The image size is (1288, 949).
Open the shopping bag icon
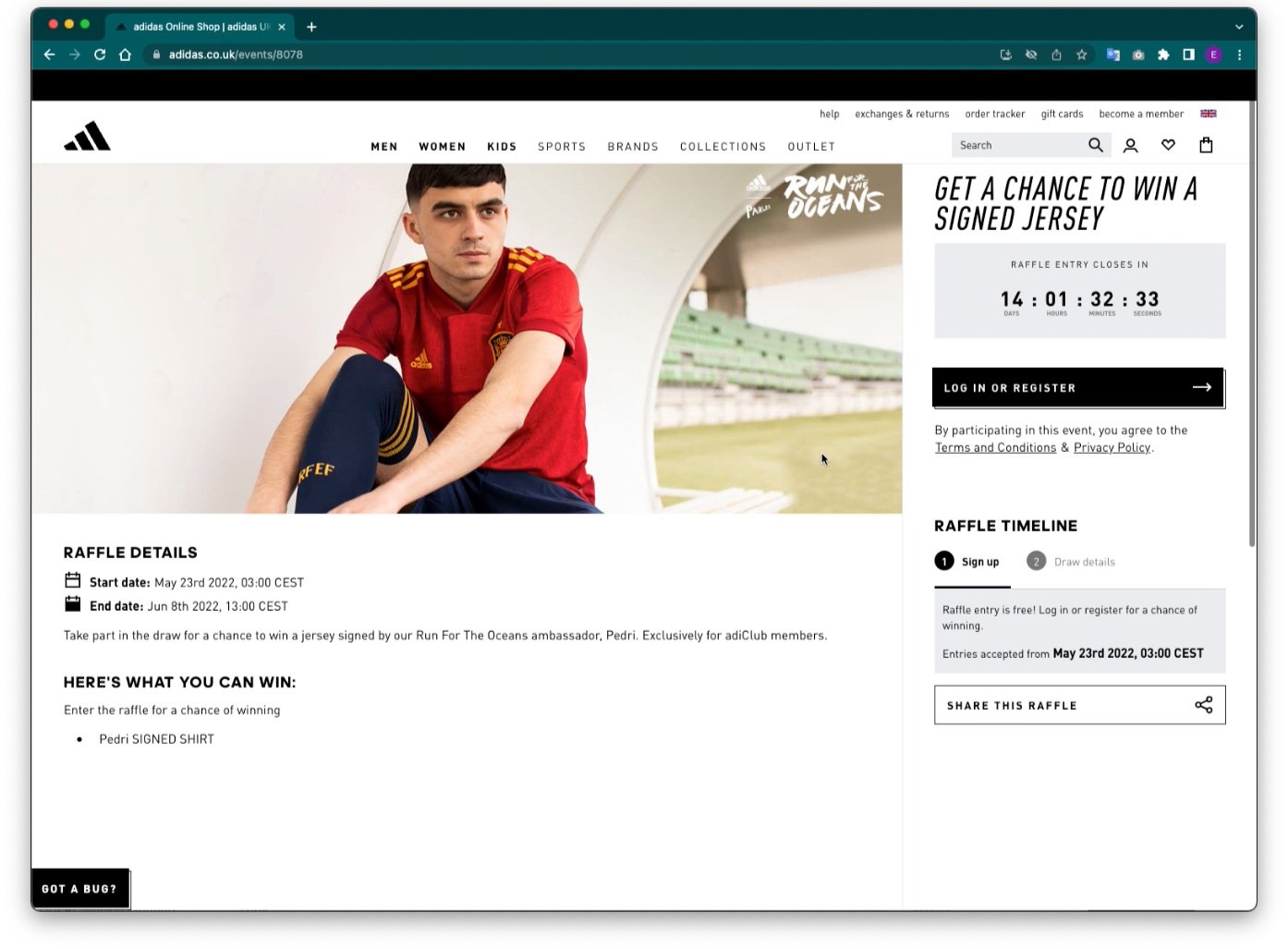click(x=1206, y=145)
